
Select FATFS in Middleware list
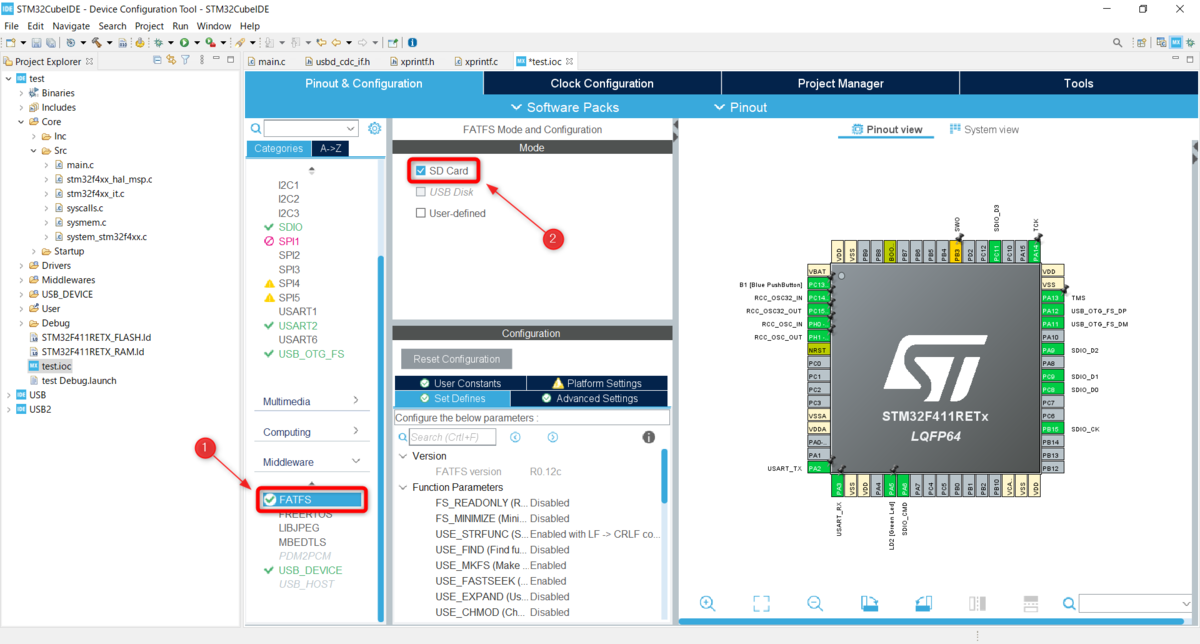coord(311,499)
